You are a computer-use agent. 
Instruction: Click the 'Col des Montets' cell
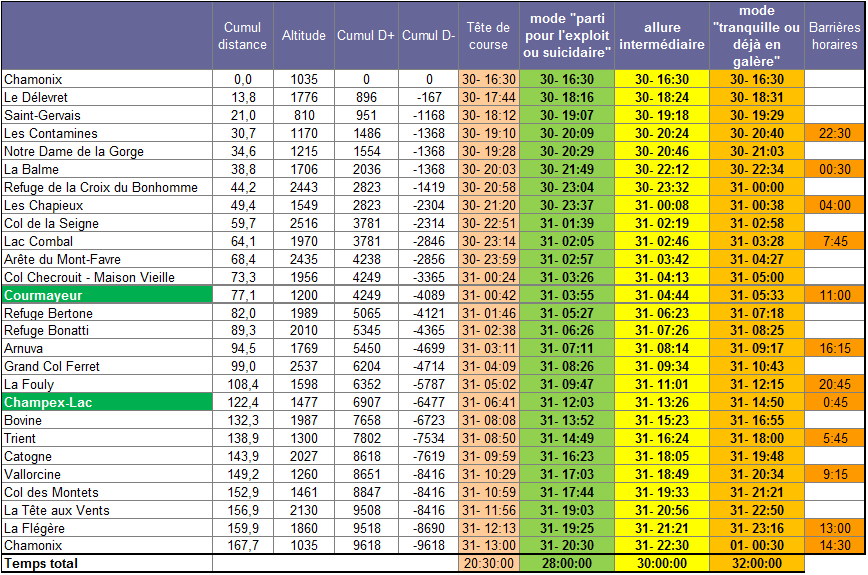click(107, 492)
